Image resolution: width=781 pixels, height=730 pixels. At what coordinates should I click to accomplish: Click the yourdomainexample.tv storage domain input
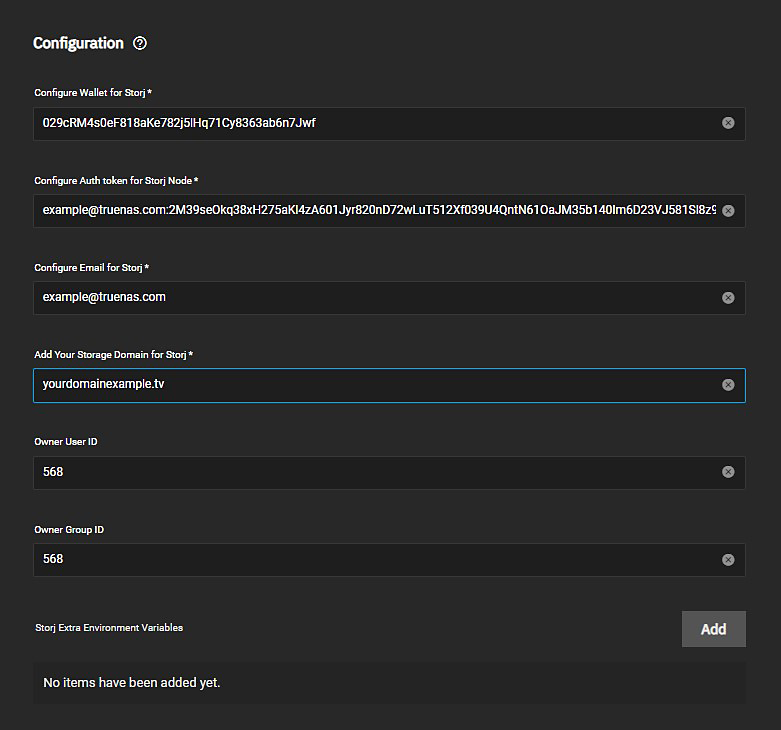tap(370, 385)
